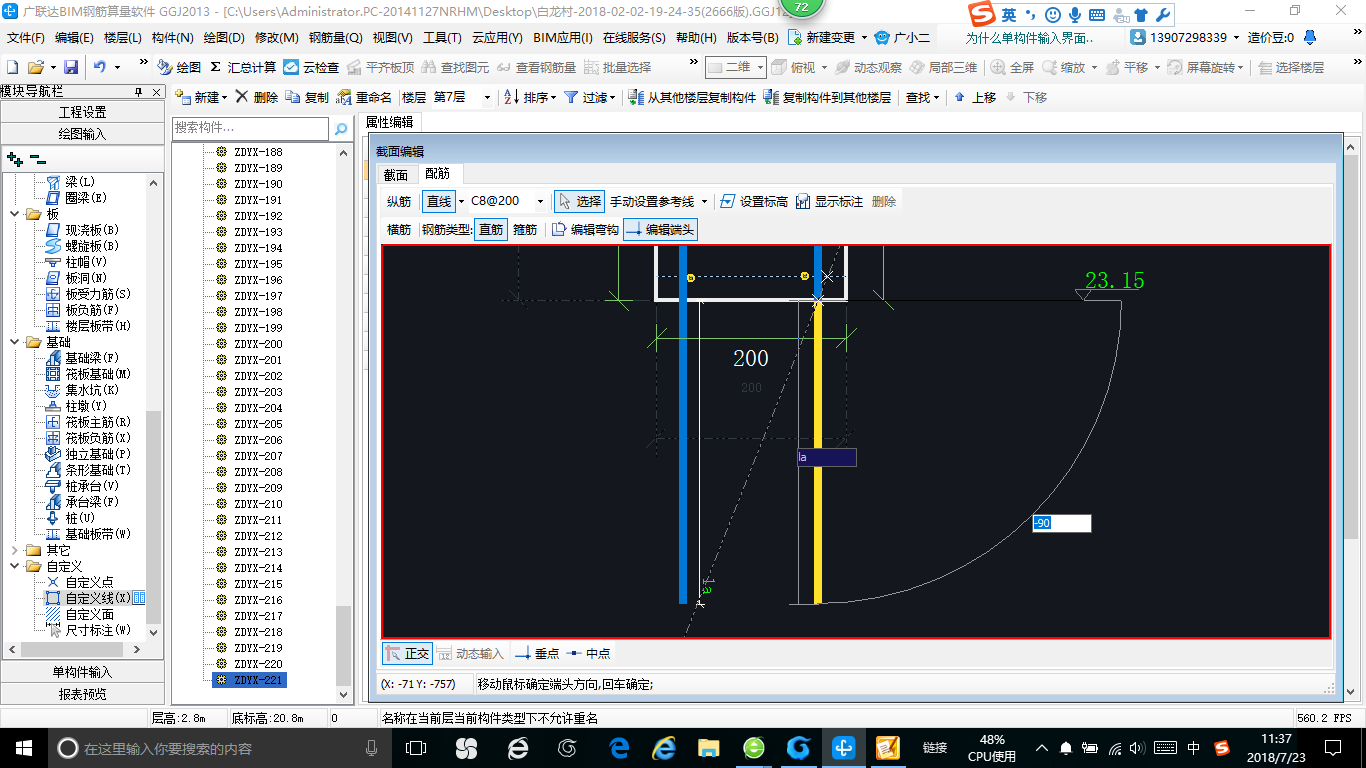
Task: Start 云检查 cloud check
Action: 311,67
